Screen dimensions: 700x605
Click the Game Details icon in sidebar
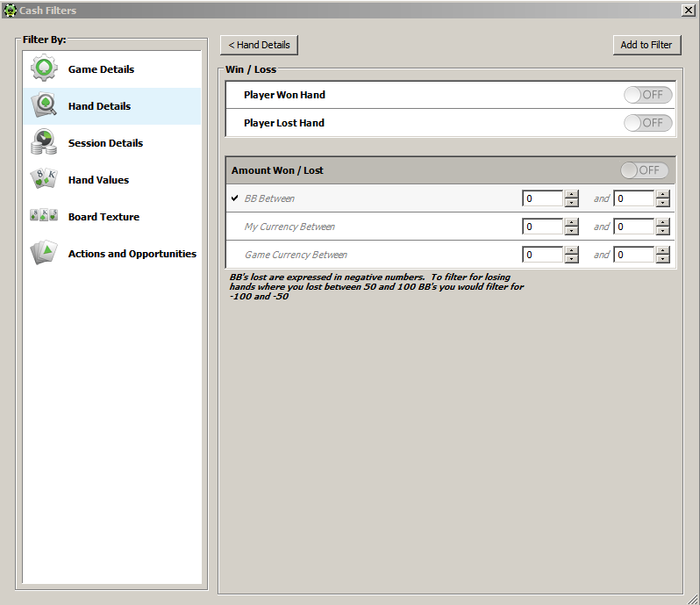(x=44, y=69)
